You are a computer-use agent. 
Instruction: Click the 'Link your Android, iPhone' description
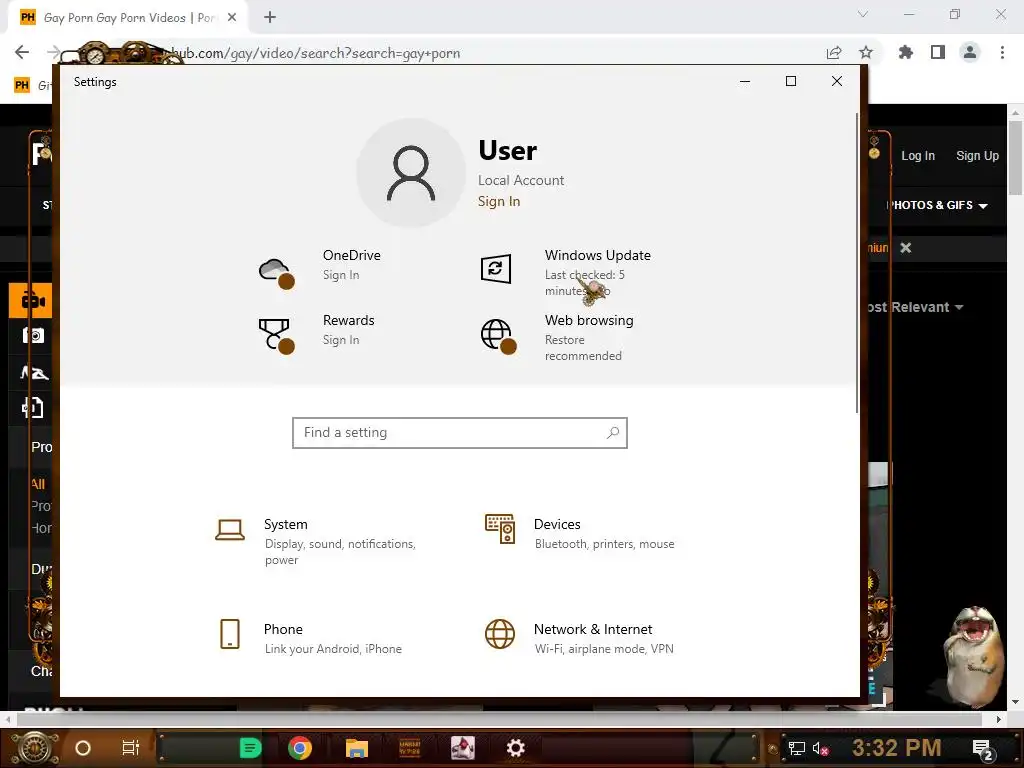pyautogui.click(x=333, y=648)
